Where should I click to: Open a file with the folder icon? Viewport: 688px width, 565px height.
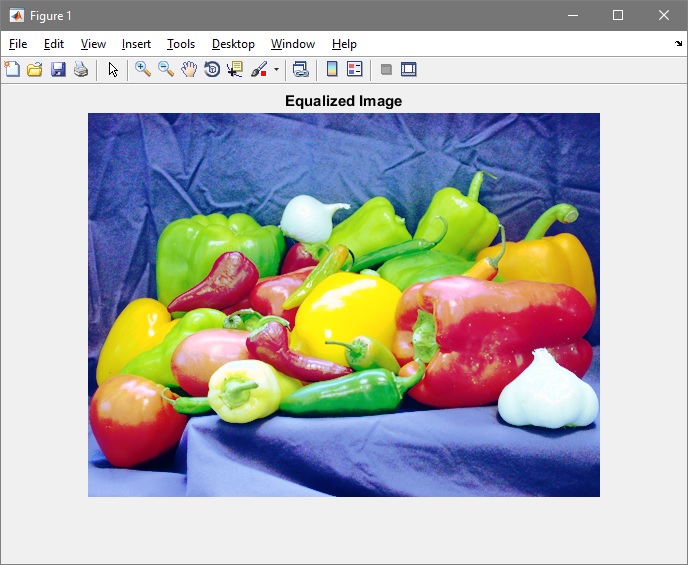[x=35, y=69]
